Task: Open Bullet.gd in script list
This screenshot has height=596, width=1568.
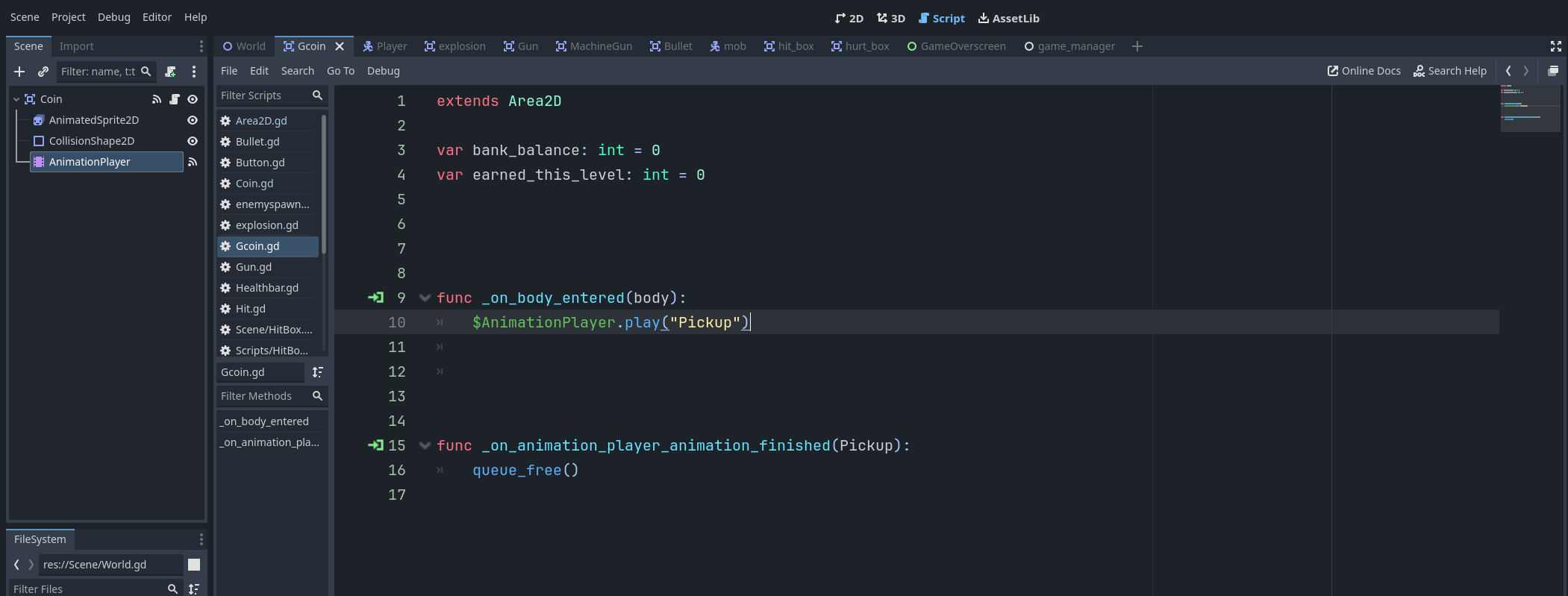Action: 268,142
